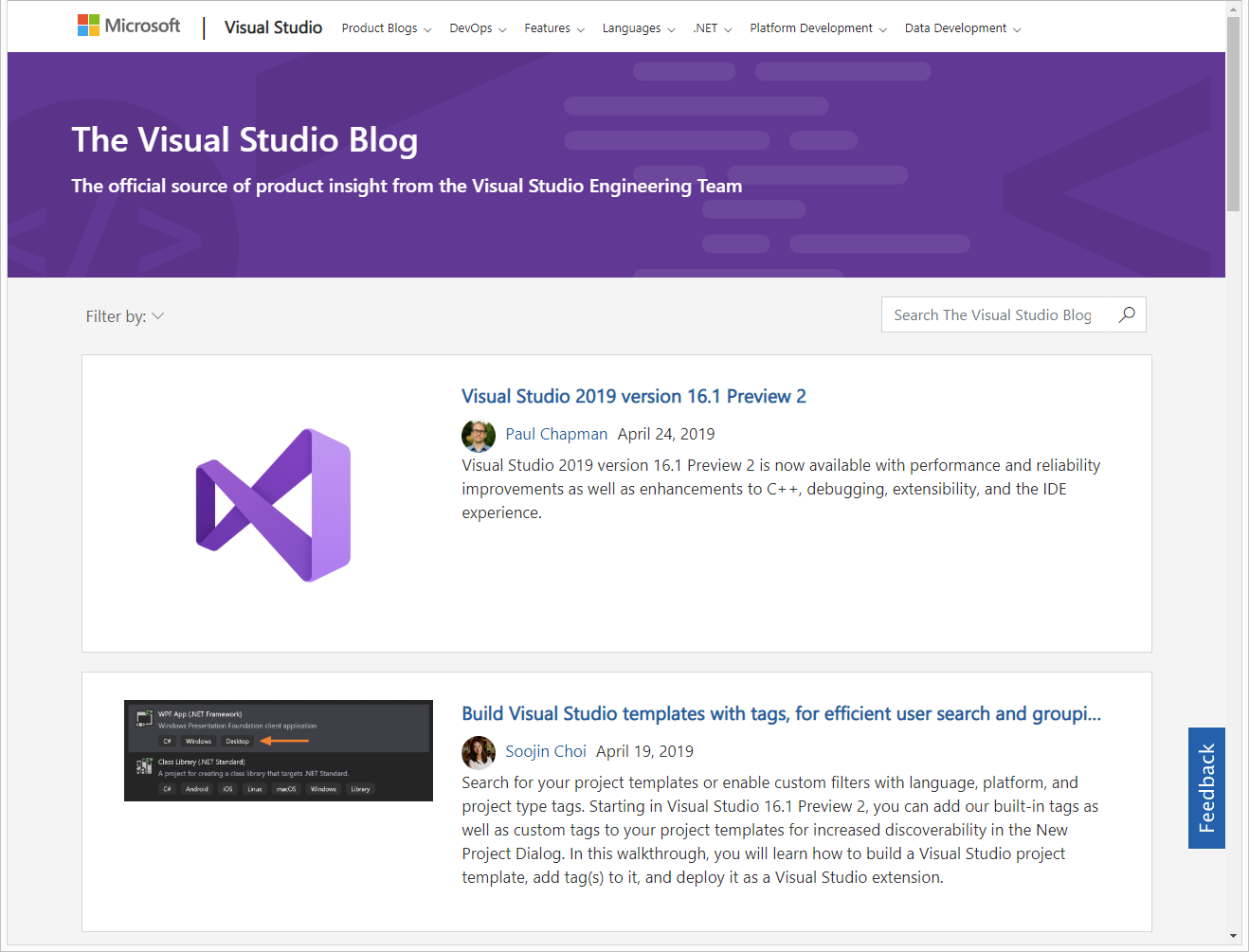Click Soojin Choi's avatar photo

click(479, 752)
